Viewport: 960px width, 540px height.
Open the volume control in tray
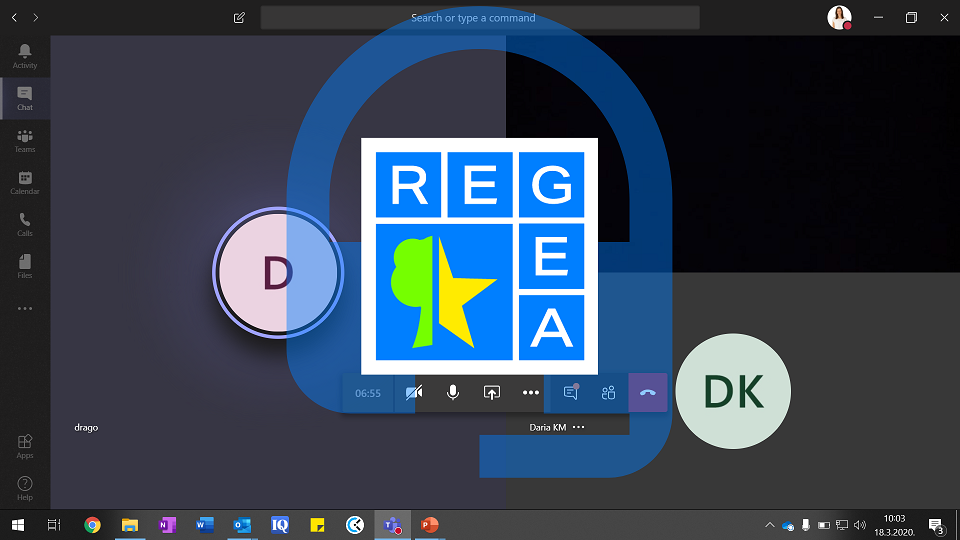pyautogui.click(x=860, y=525)
